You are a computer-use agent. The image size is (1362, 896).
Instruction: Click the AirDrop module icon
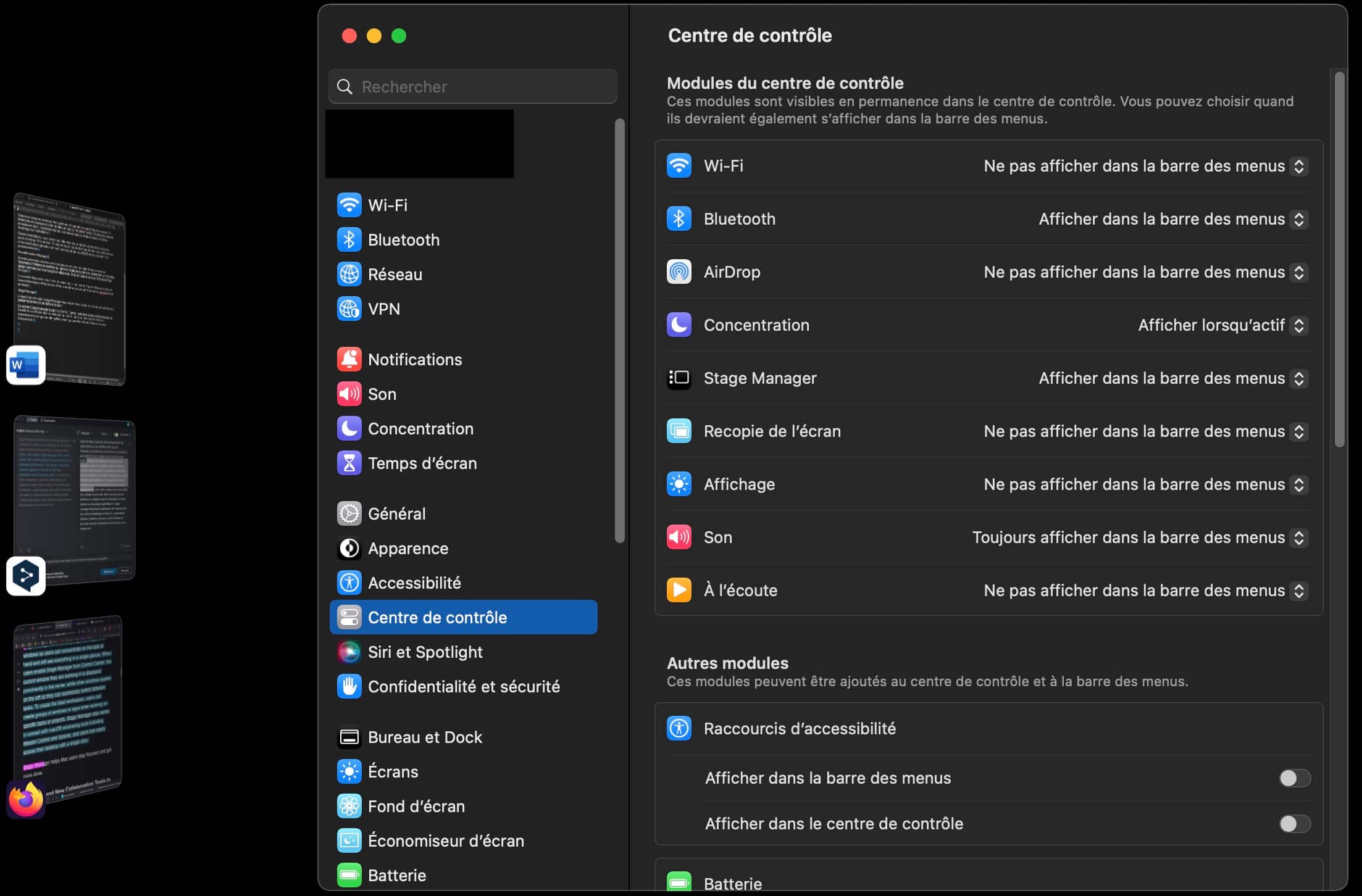(x=679, y=272)
